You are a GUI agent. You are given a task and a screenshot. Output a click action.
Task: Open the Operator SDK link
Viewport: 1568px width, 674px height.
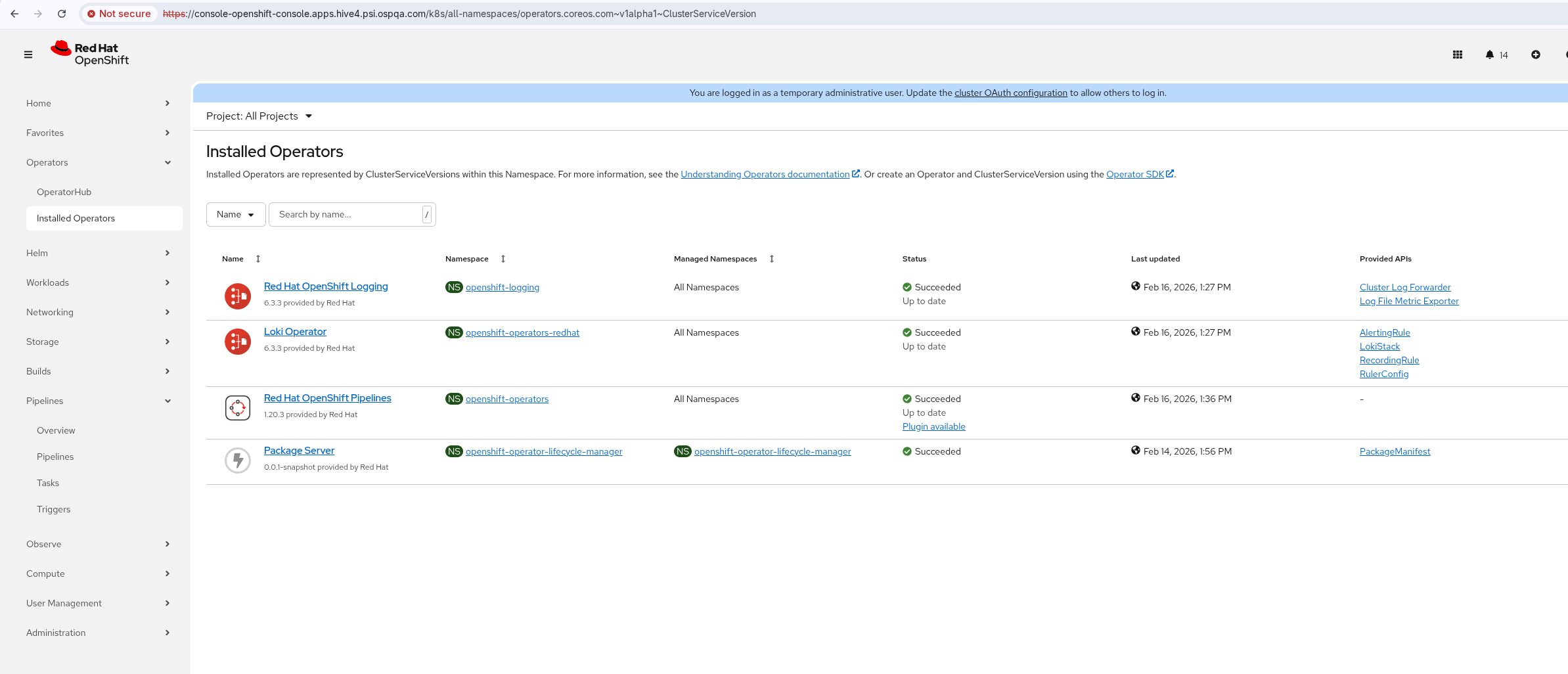pyautogui.click(x=1140, y=174)
